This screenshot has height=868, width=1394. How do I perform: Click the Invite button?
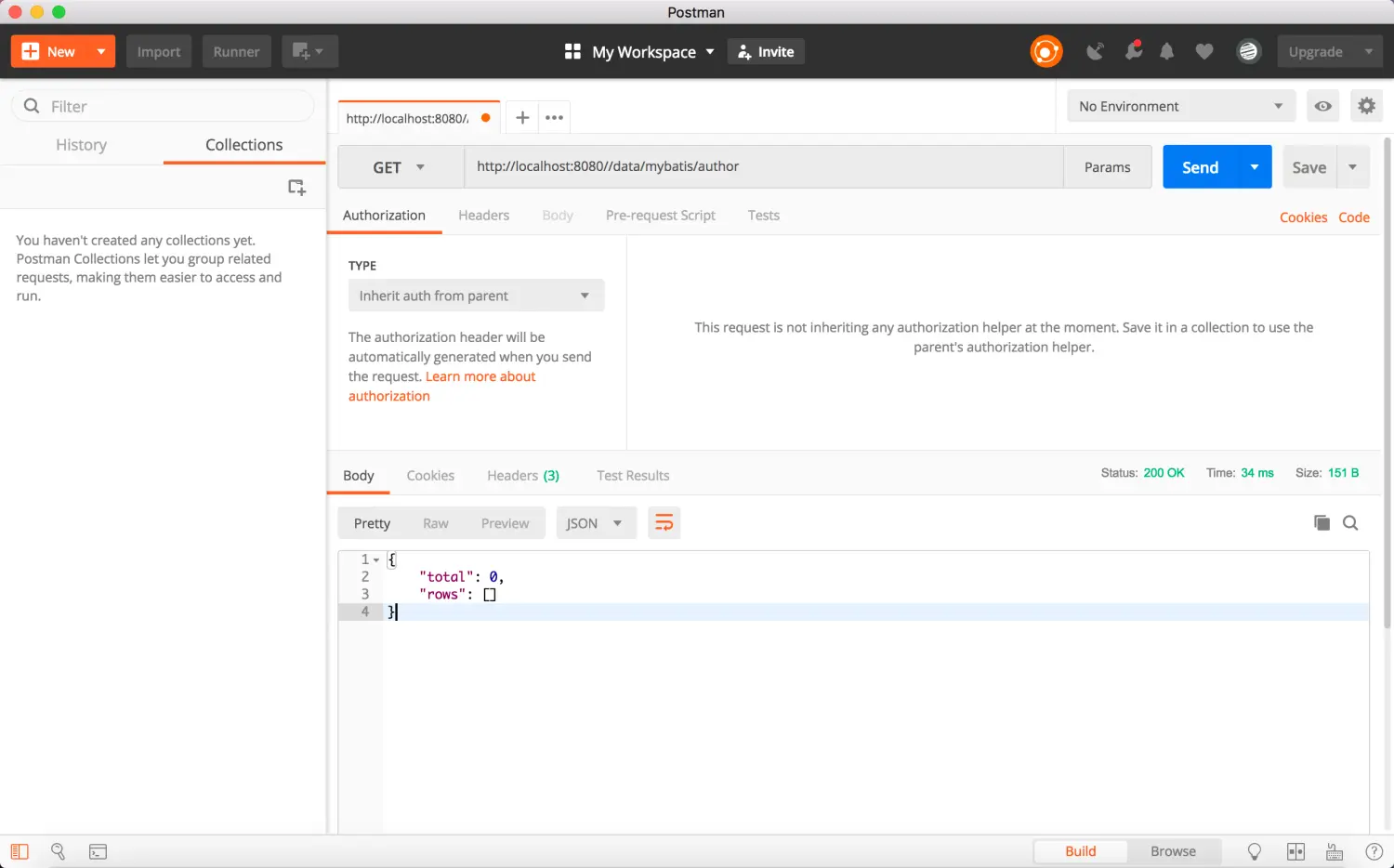766,52
